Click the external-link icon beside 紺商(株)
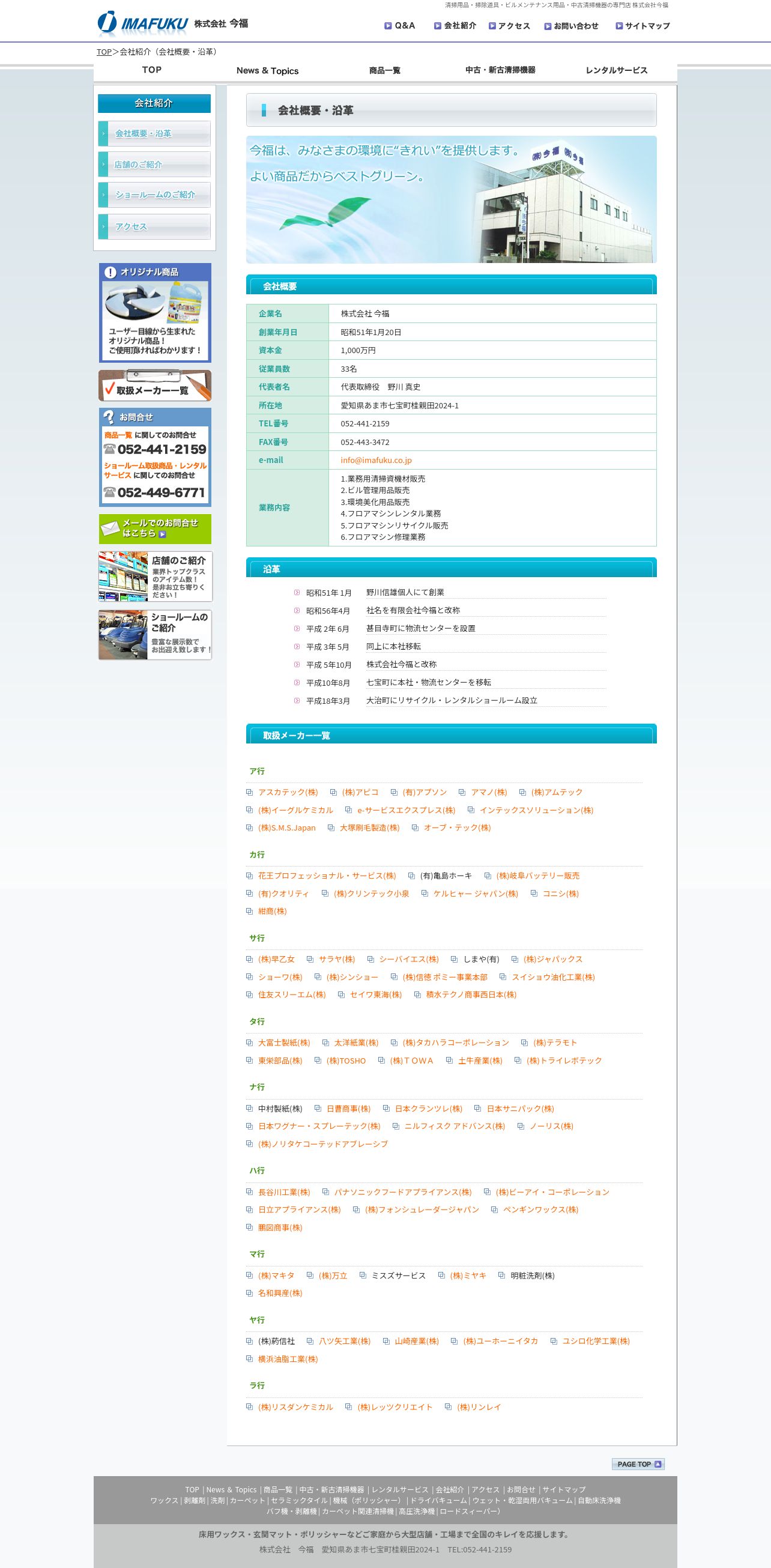This screenshot has height=1568, width=771. point(250,910)
